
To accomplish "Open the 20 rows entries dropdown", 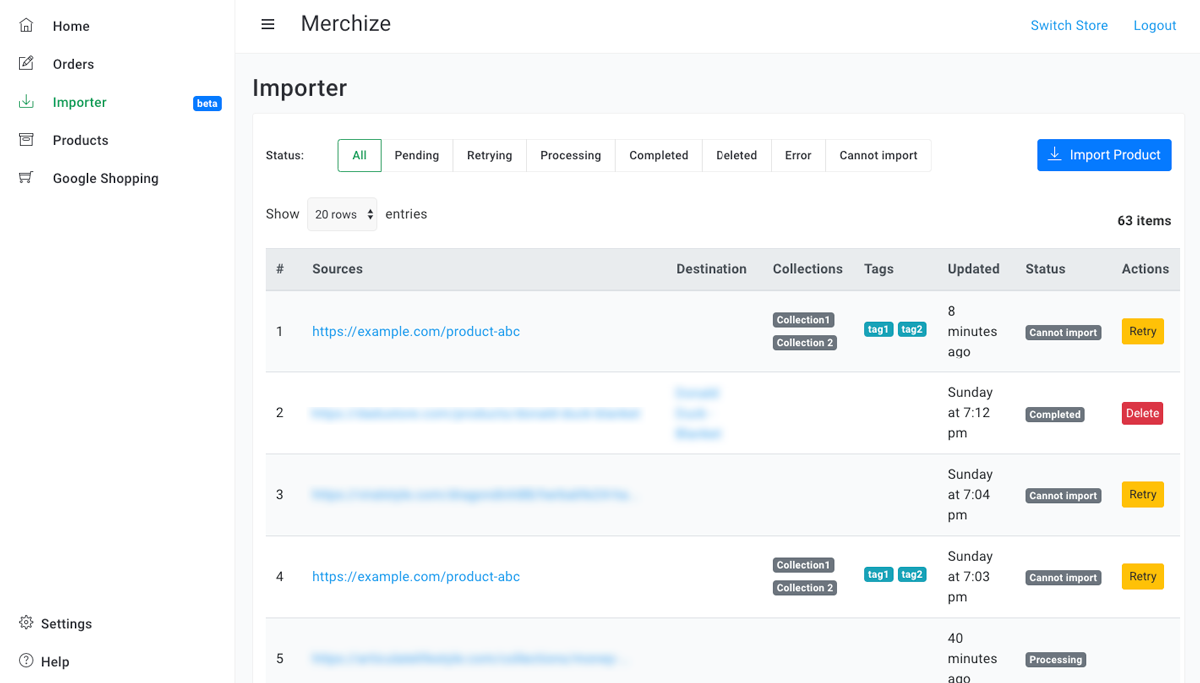I will click(342, 214).
